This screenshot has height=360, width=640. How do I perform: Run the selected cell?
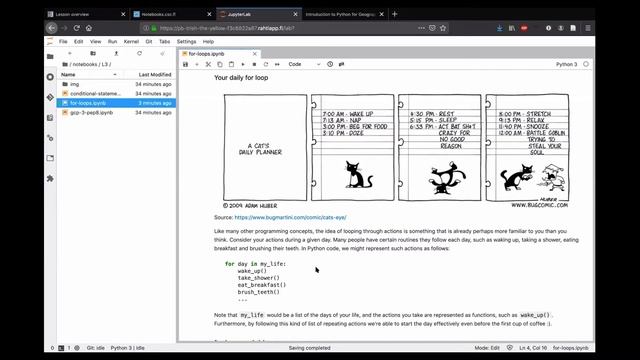243,64
